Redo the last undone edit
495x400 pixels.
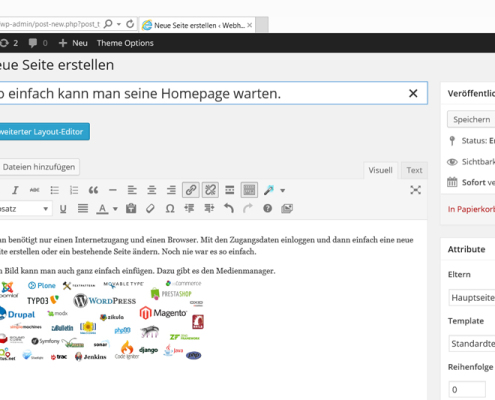point(248,209)
